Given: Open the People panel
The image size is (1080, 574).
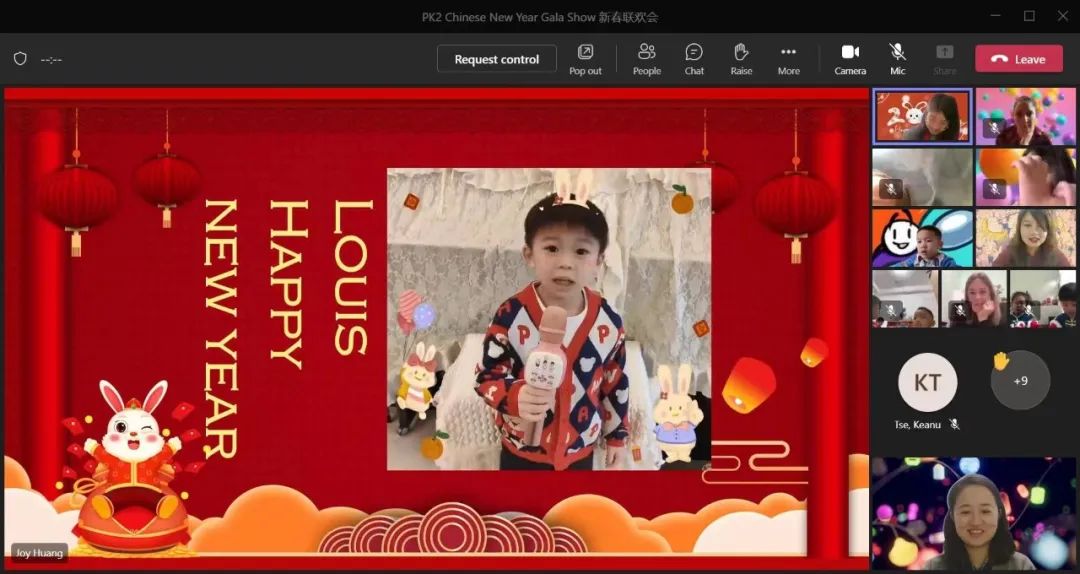Looking at the screenshot, I should [x=647, y=59].
